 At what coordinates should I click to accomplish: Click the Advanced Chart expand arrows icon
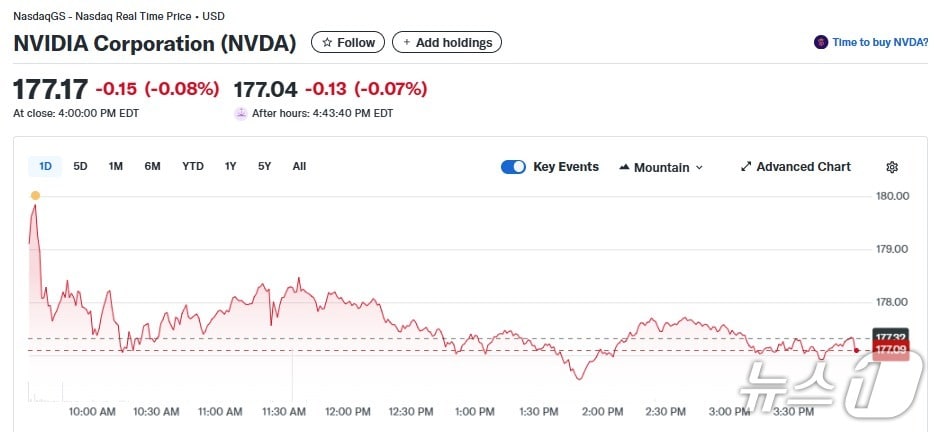746,167
